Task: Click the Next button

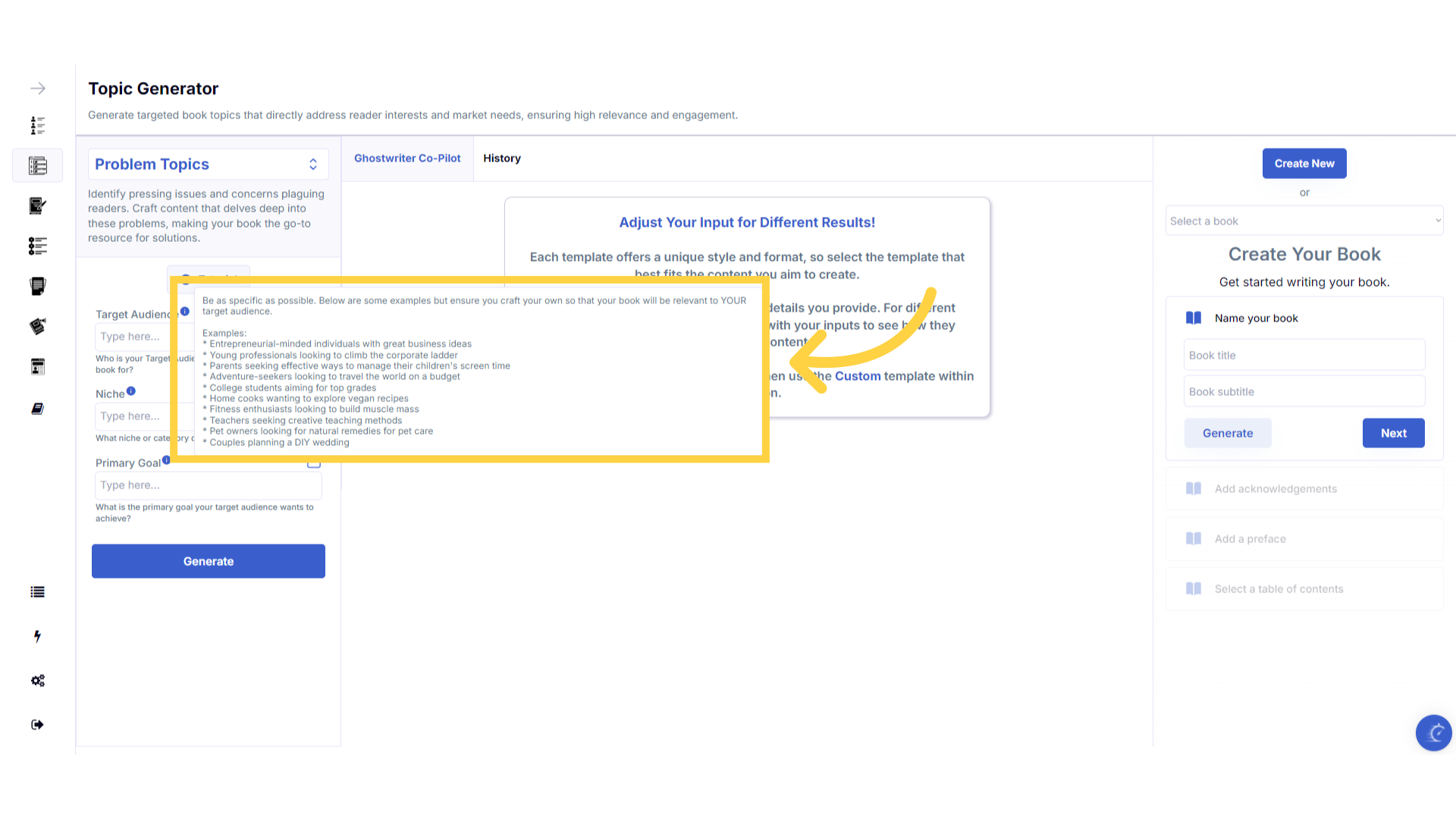Action: (x=1393, y=433)
